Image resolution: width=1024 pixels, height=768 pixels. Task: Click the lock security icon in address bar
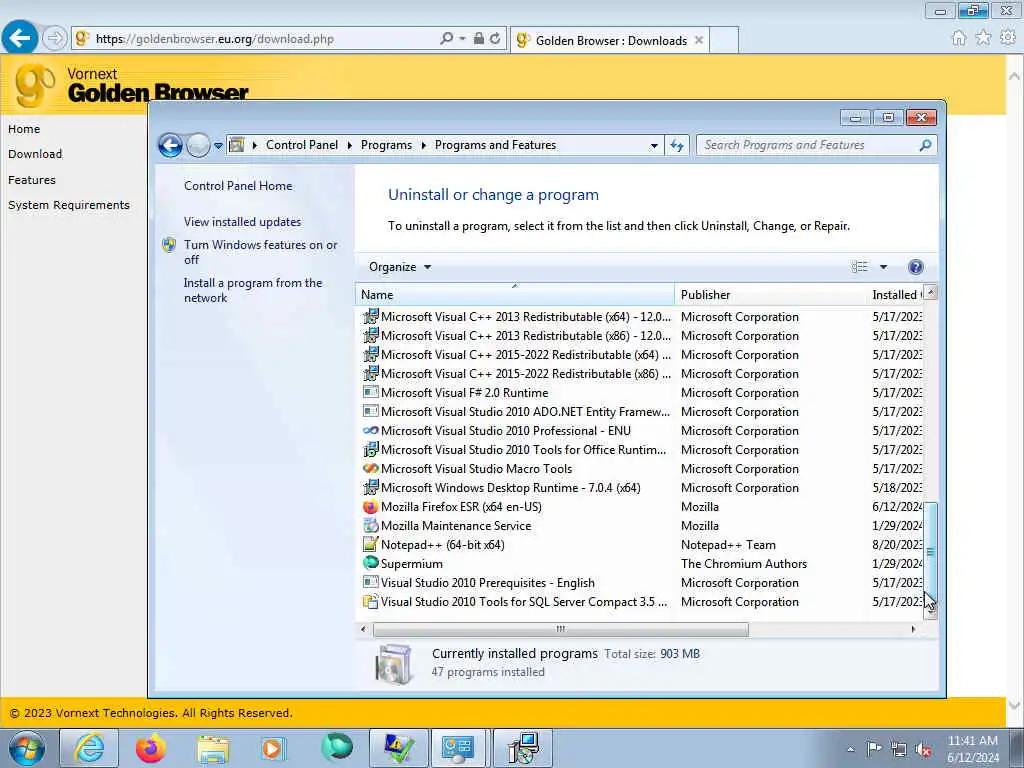tap(479, 39)
